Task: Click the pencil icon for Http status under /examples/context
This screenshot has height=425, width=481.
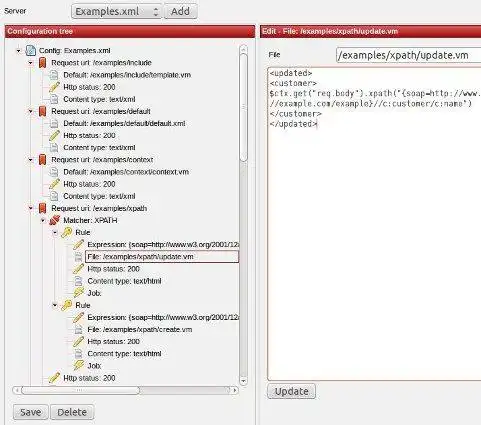Action: (x=54, y=184)
